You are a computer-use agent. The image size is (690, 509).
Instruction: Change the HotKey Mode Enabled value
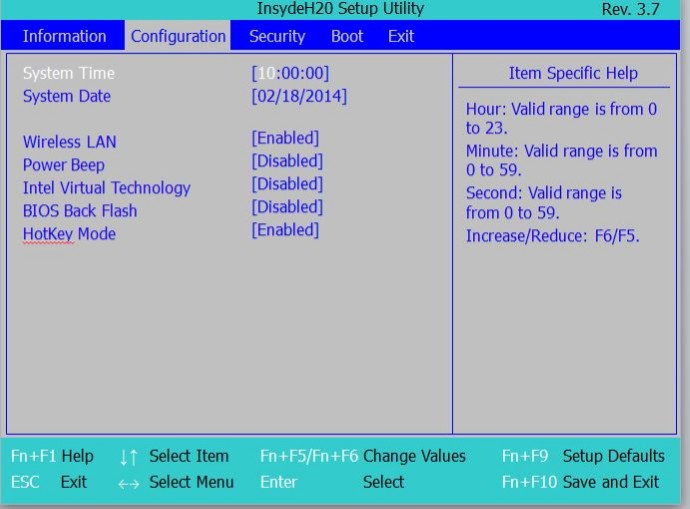pyautogui.click(x=285, y=230)
